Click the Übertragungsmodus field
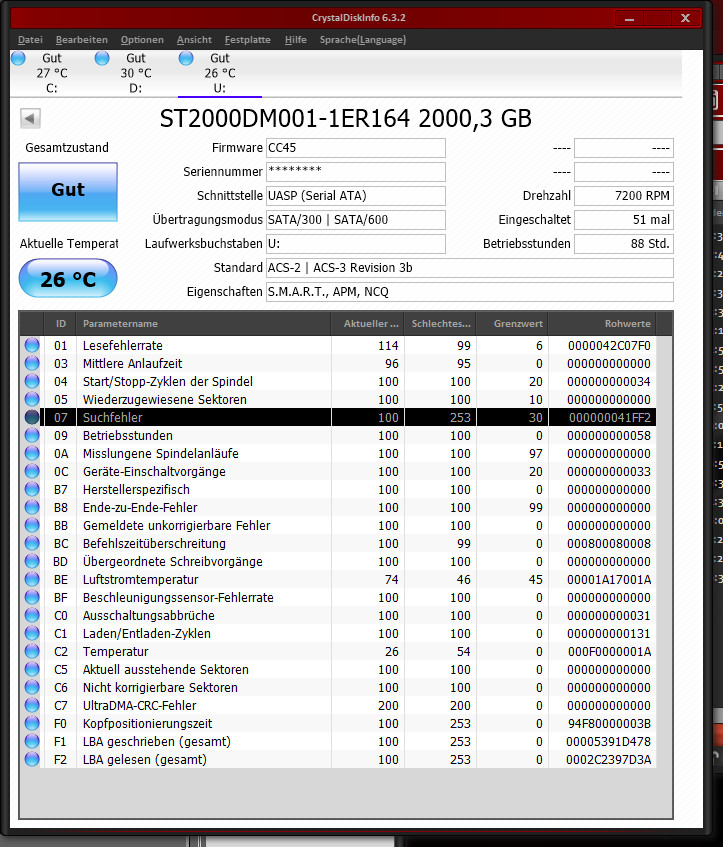The image size is (723, 847). [x=356, y=220]
